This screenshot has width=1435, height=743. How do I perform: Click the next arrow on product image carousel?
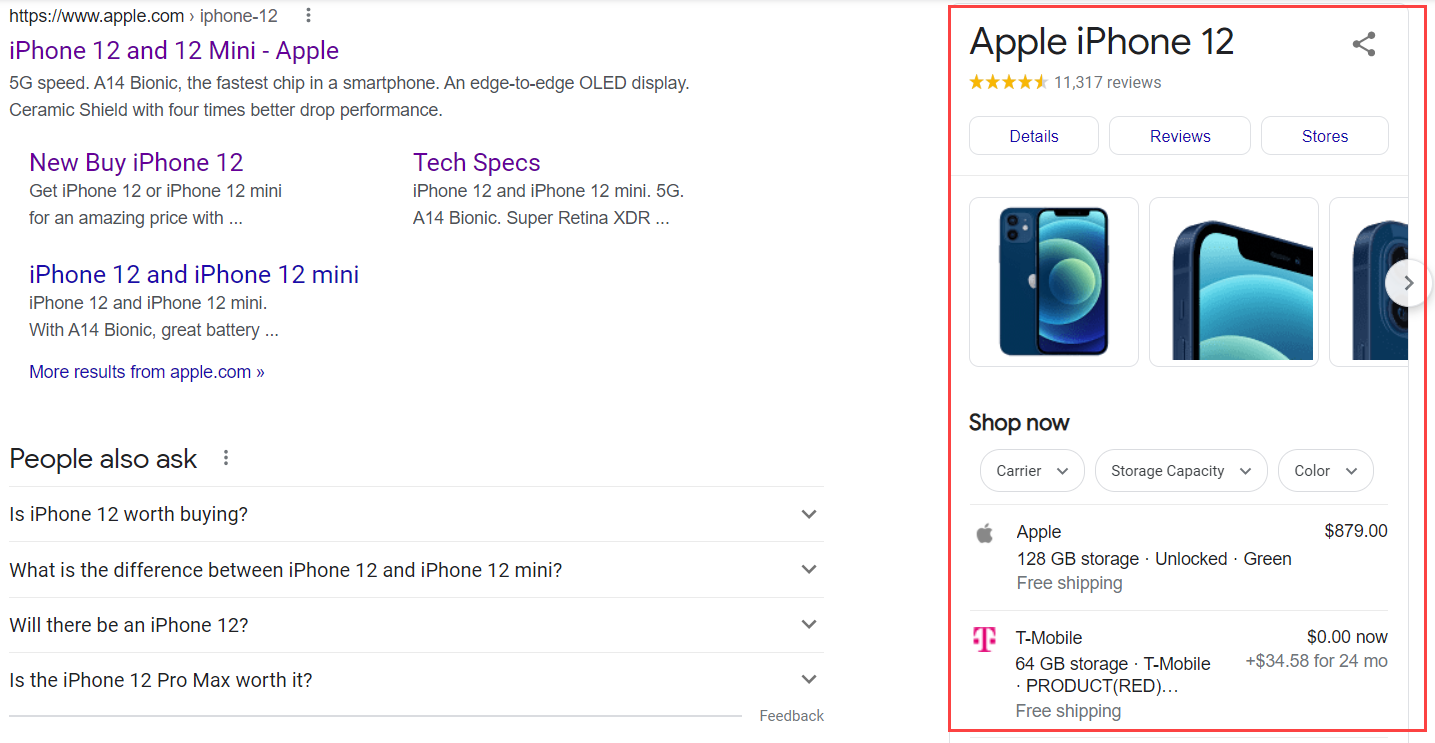1407,283
